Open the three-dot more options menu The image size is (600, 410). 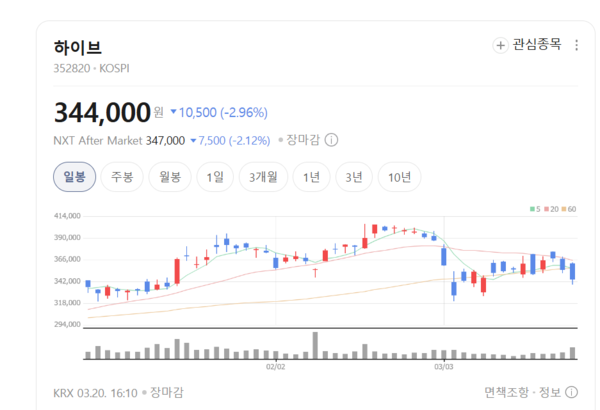(576, 45)
